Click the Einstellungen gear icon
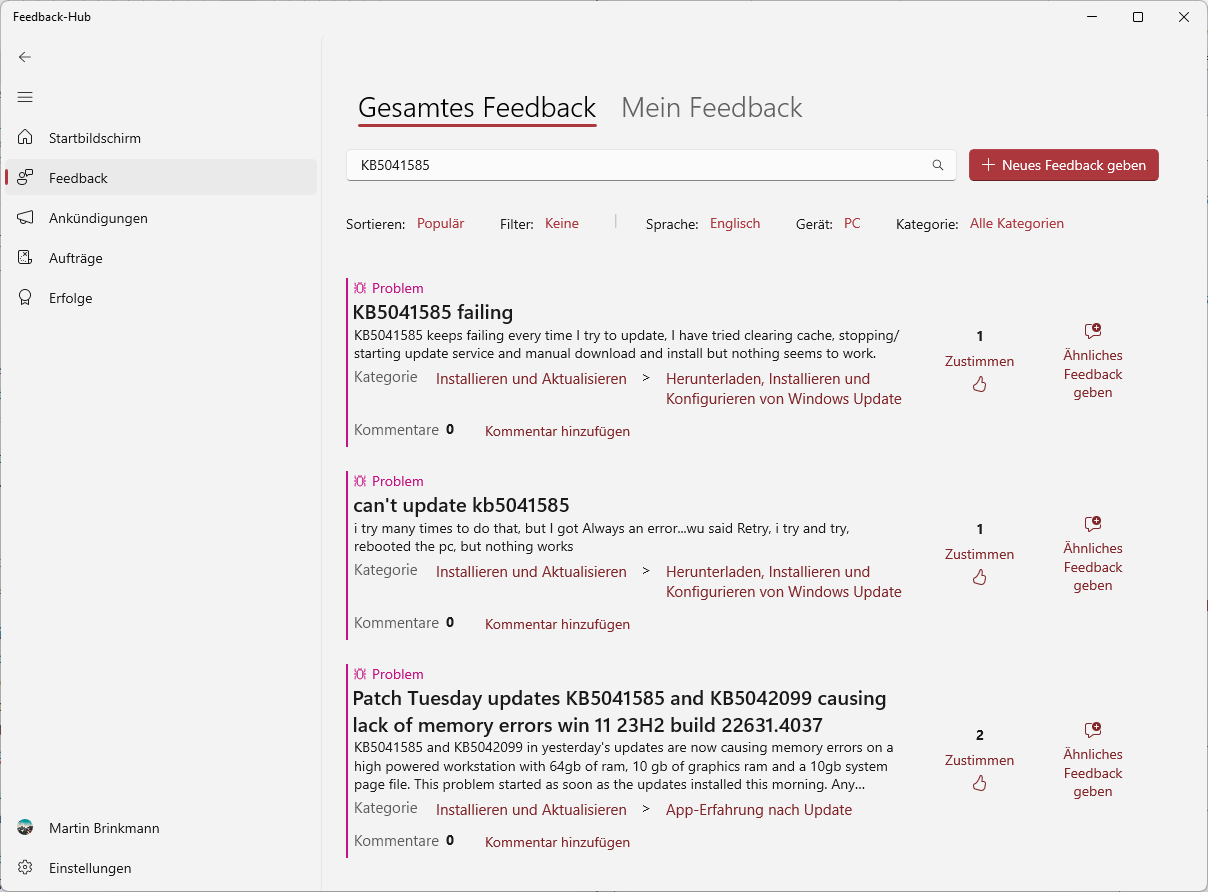This screenshot has height=892, width=1208. [x=25, y=867]
